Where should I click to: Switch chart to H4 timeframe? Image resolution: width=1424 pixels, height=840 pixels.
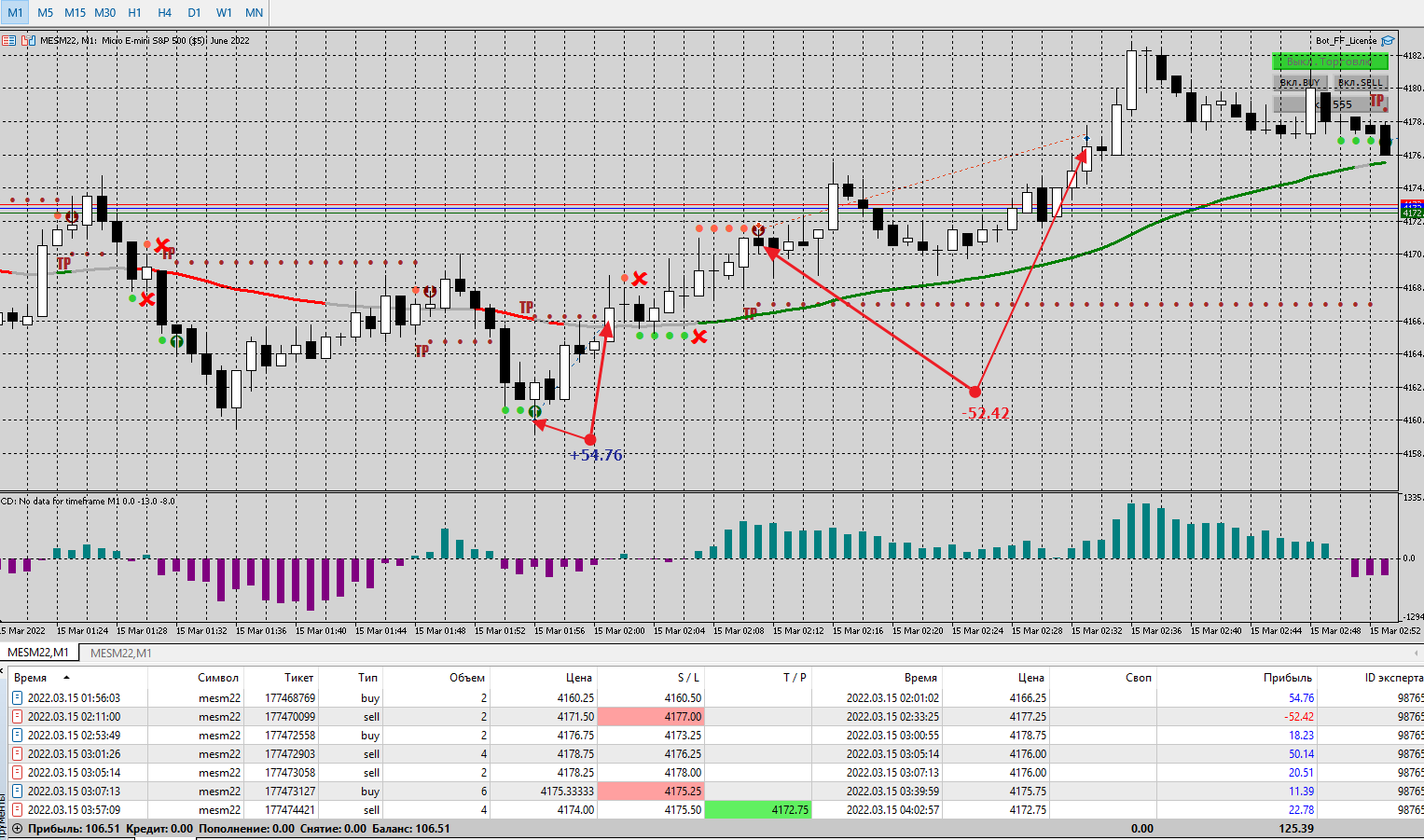(165, 12)
